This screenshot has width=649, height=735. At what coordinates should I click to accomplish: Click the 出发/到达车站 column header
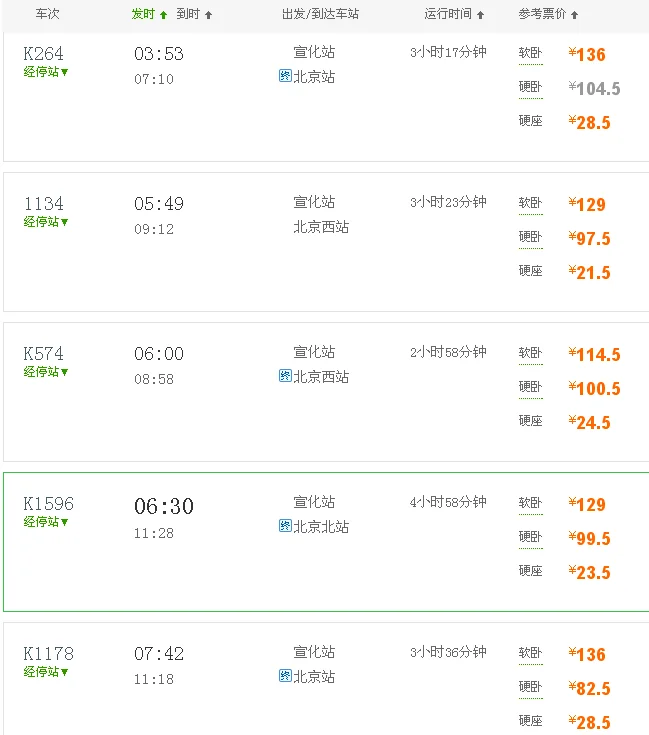click(321, 14)
